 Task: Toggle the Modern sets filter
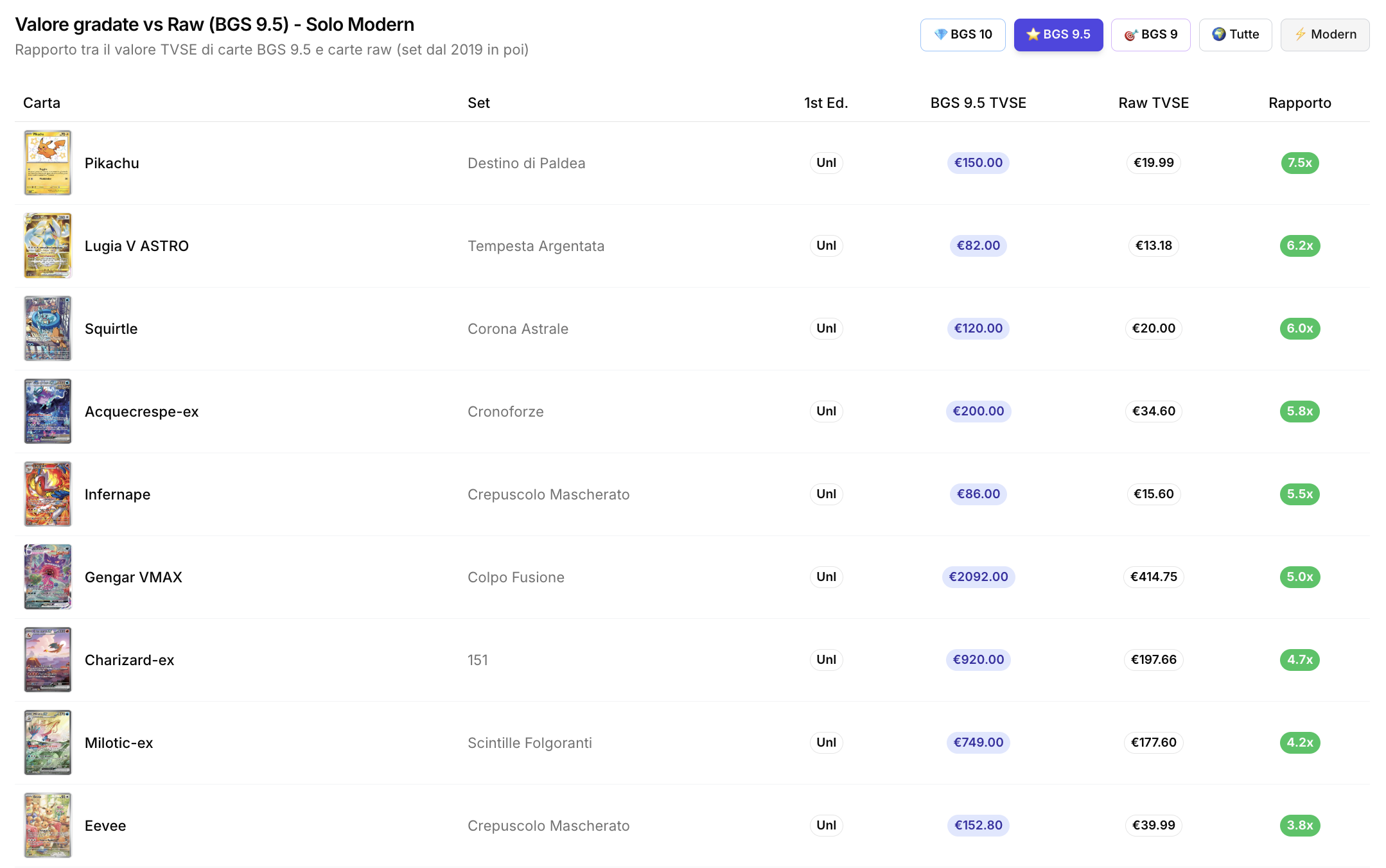[1324, 35]
